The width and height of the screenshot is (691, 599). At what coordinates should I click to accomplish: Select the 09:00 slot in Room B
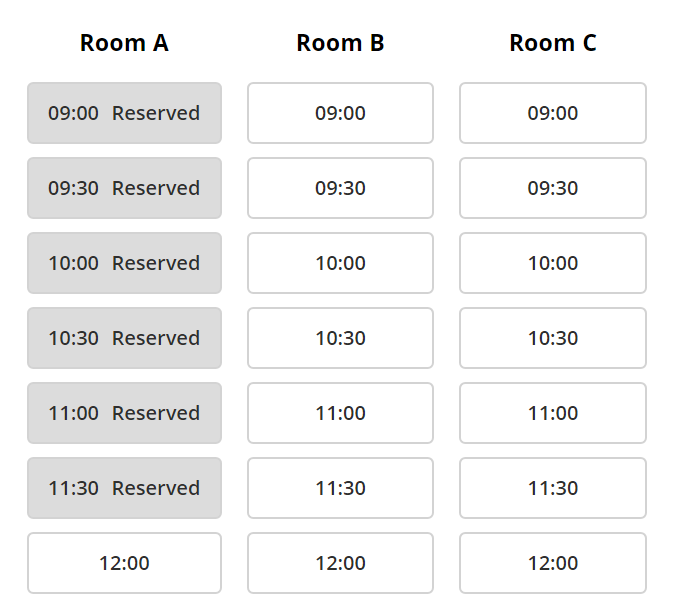(x=340, y=113)
